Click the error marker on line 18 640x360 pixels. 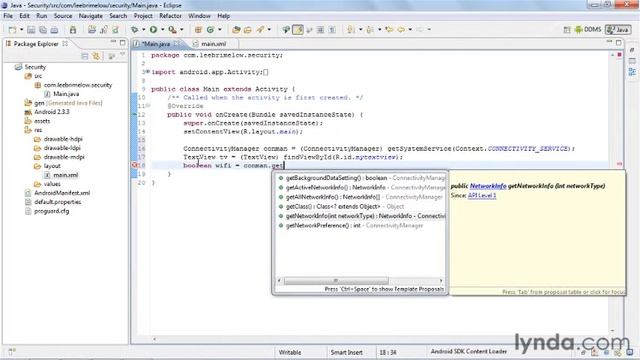(134, 165)
